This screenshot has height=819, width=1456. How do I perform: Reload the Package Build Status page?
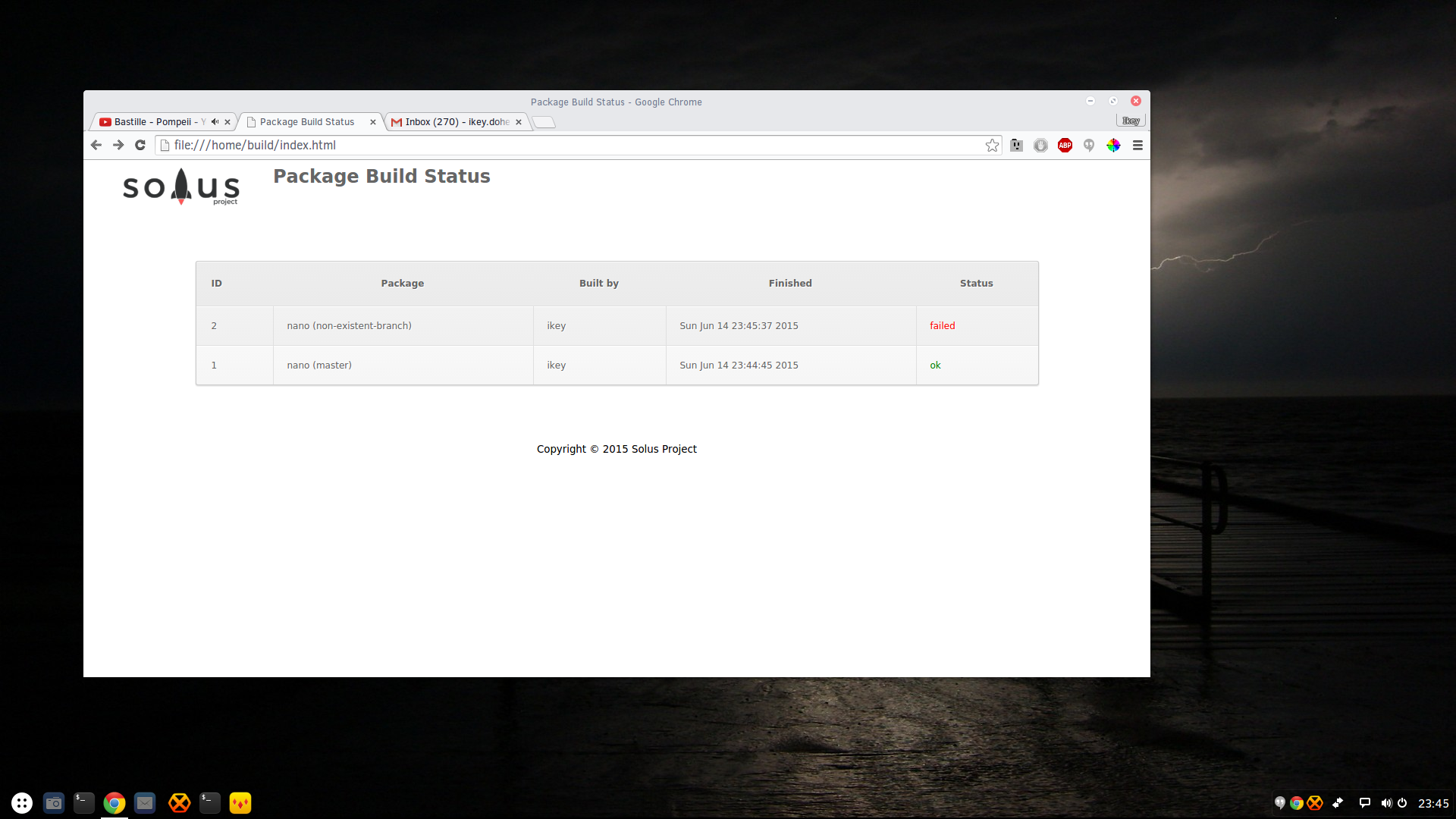click(140, 145)
